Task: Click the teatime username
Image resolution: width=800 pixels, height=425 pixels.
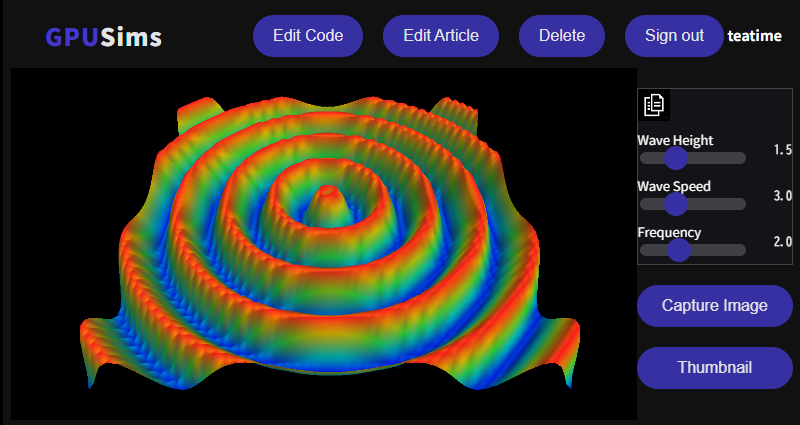Action: [755, 36]
